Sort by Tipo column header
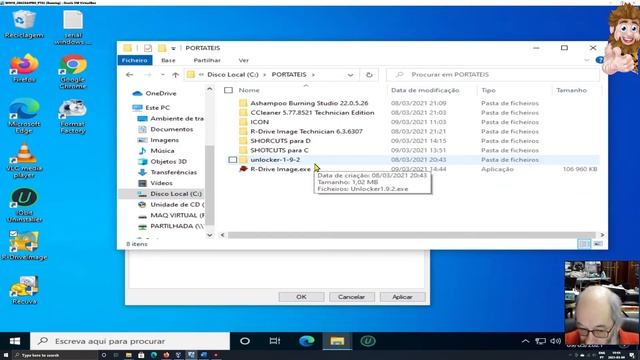 488,90
